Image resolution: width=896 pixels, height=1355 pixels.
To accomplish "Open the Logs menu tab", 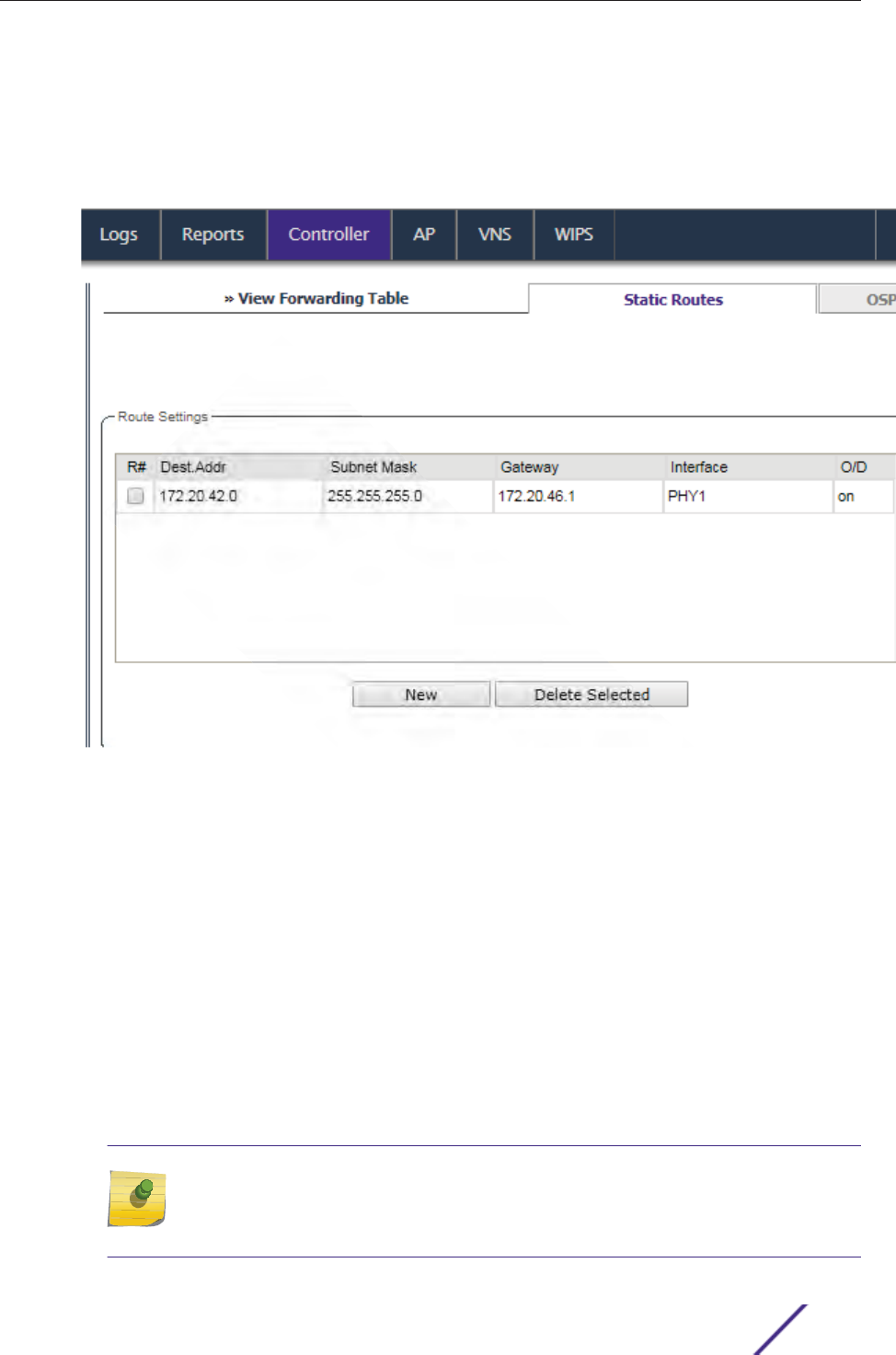I will tap(120, 235).
